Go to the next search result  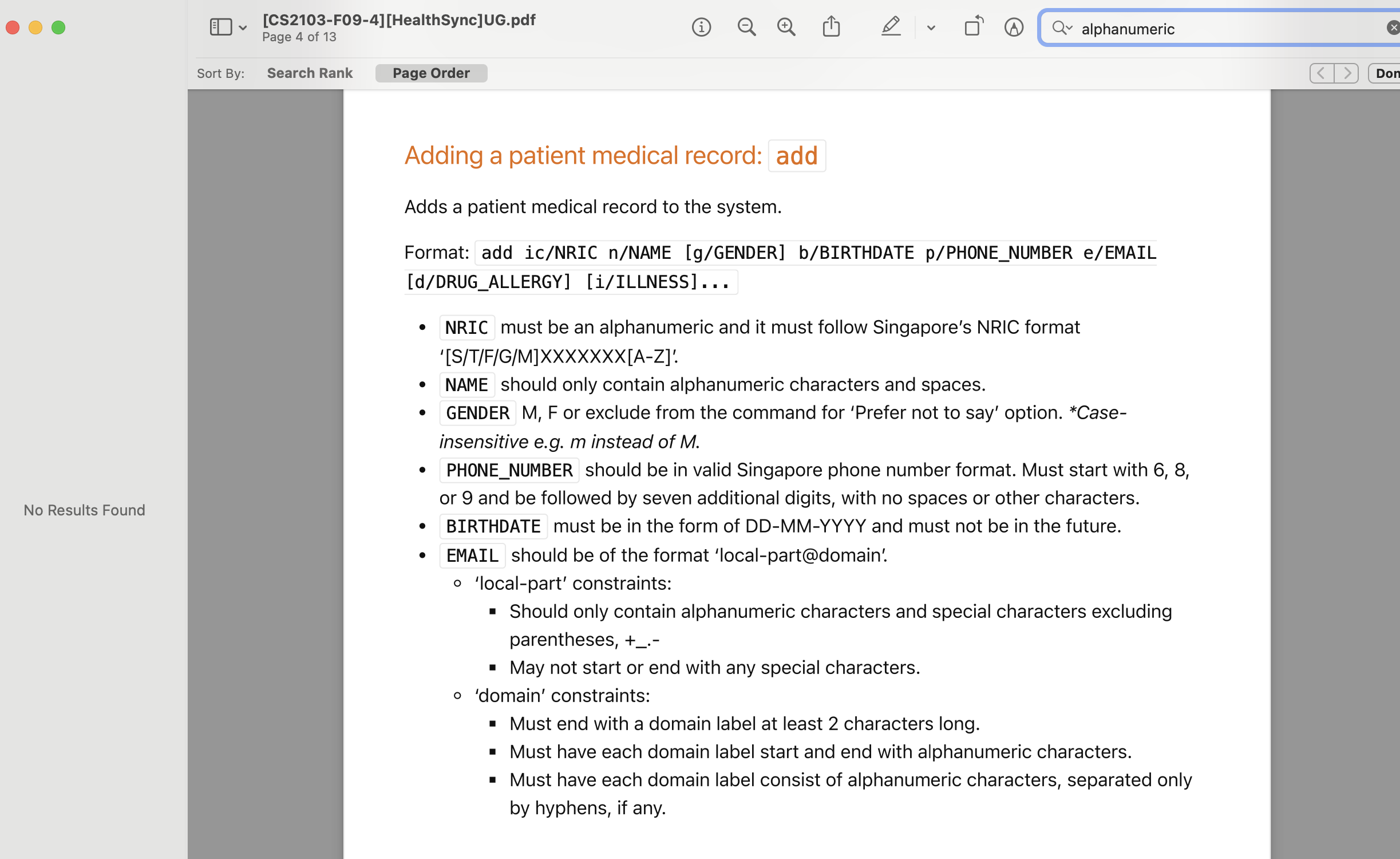coord(1347,73)
